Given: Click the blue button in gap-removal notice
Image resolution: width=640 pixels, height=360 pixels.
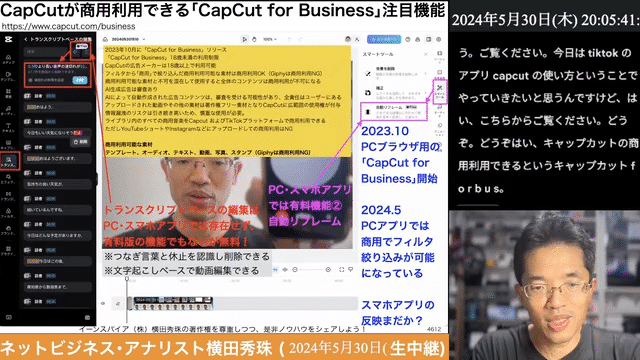Looking at the screenshot, I should pyautogui.click(x=80, y=80).
